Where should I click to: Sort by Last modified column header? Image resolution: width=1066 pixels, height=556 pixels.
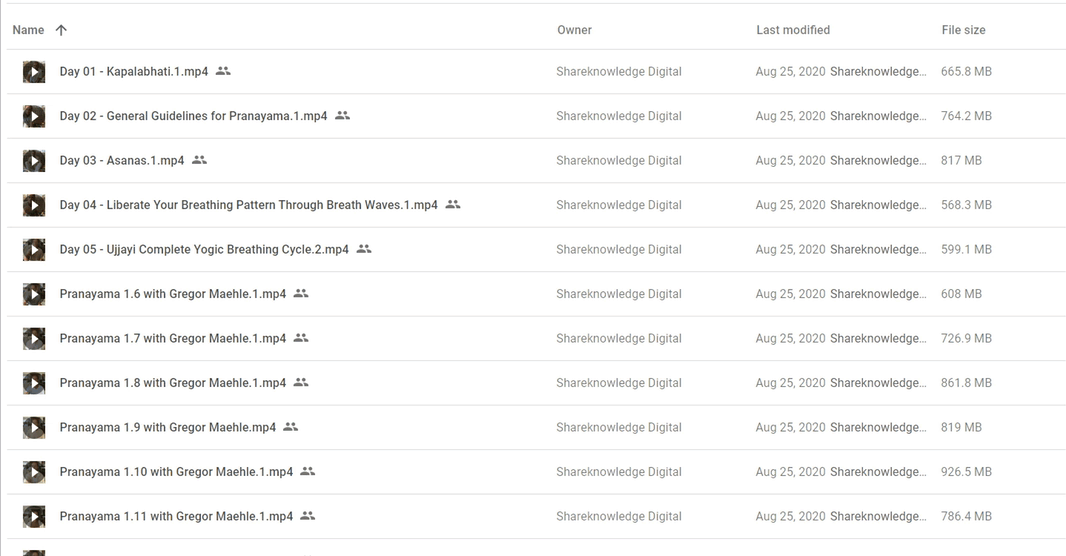(792, 30)
